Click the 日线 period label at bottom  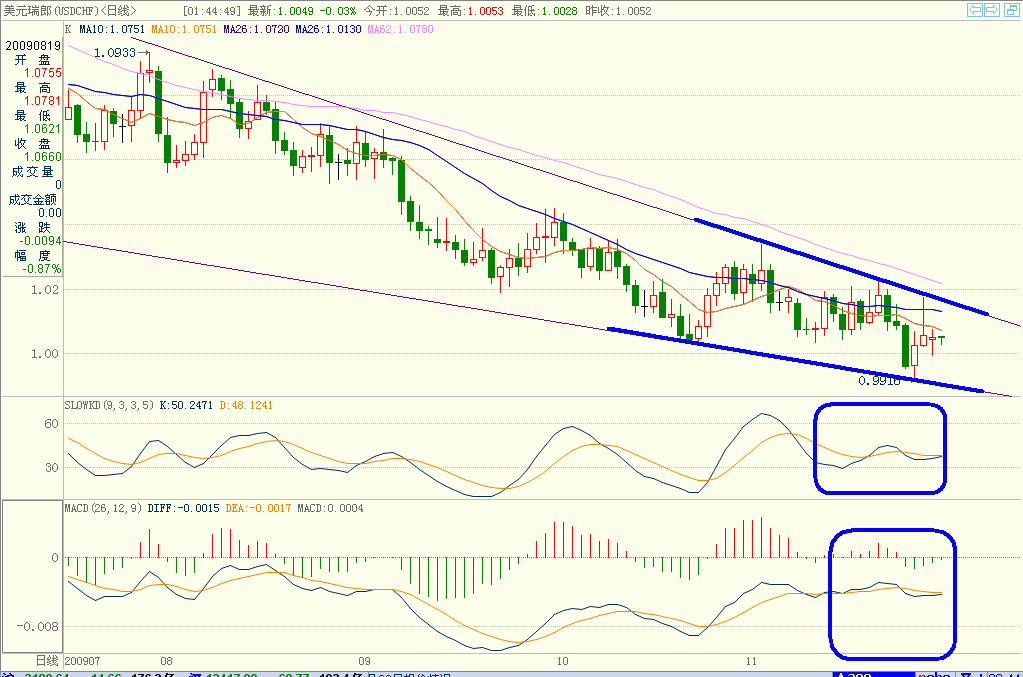tap(48, 661)
